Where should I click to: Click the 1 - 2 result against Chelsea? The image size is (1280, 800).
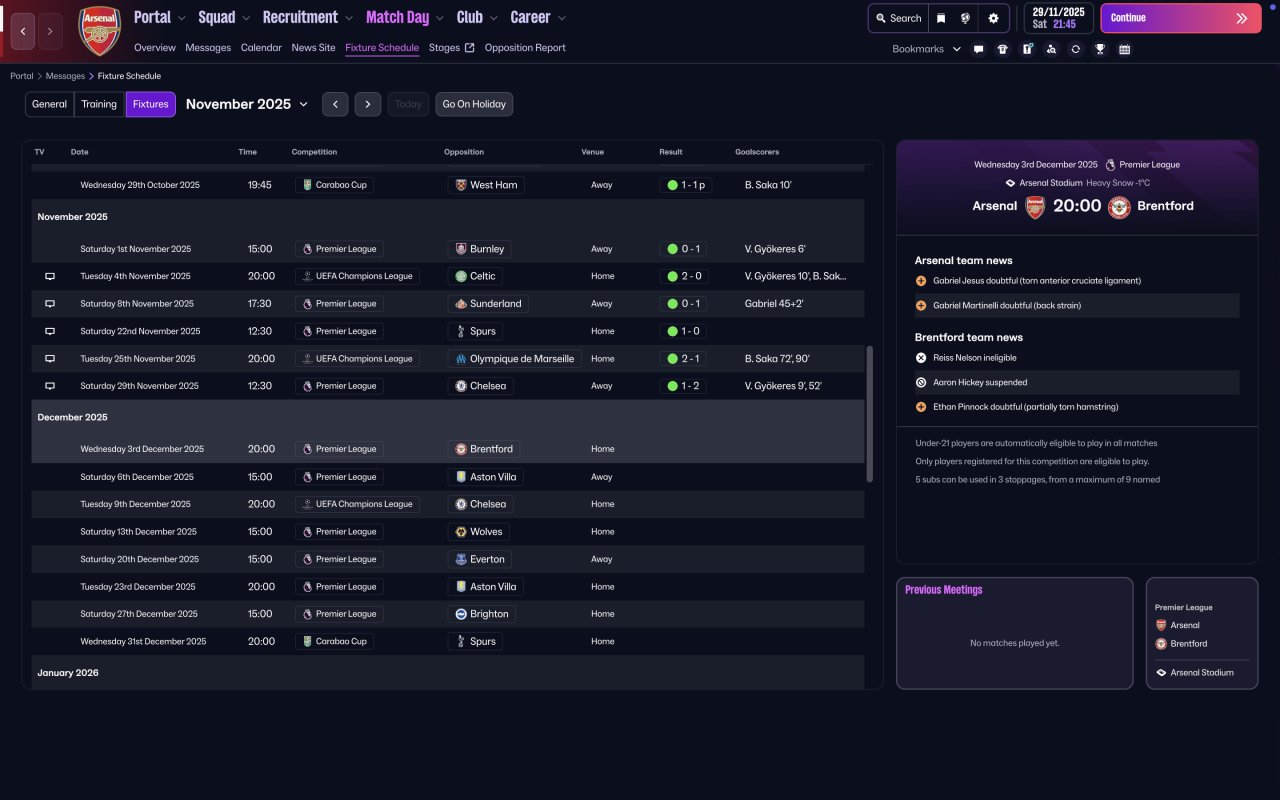(x=681, y=386)
